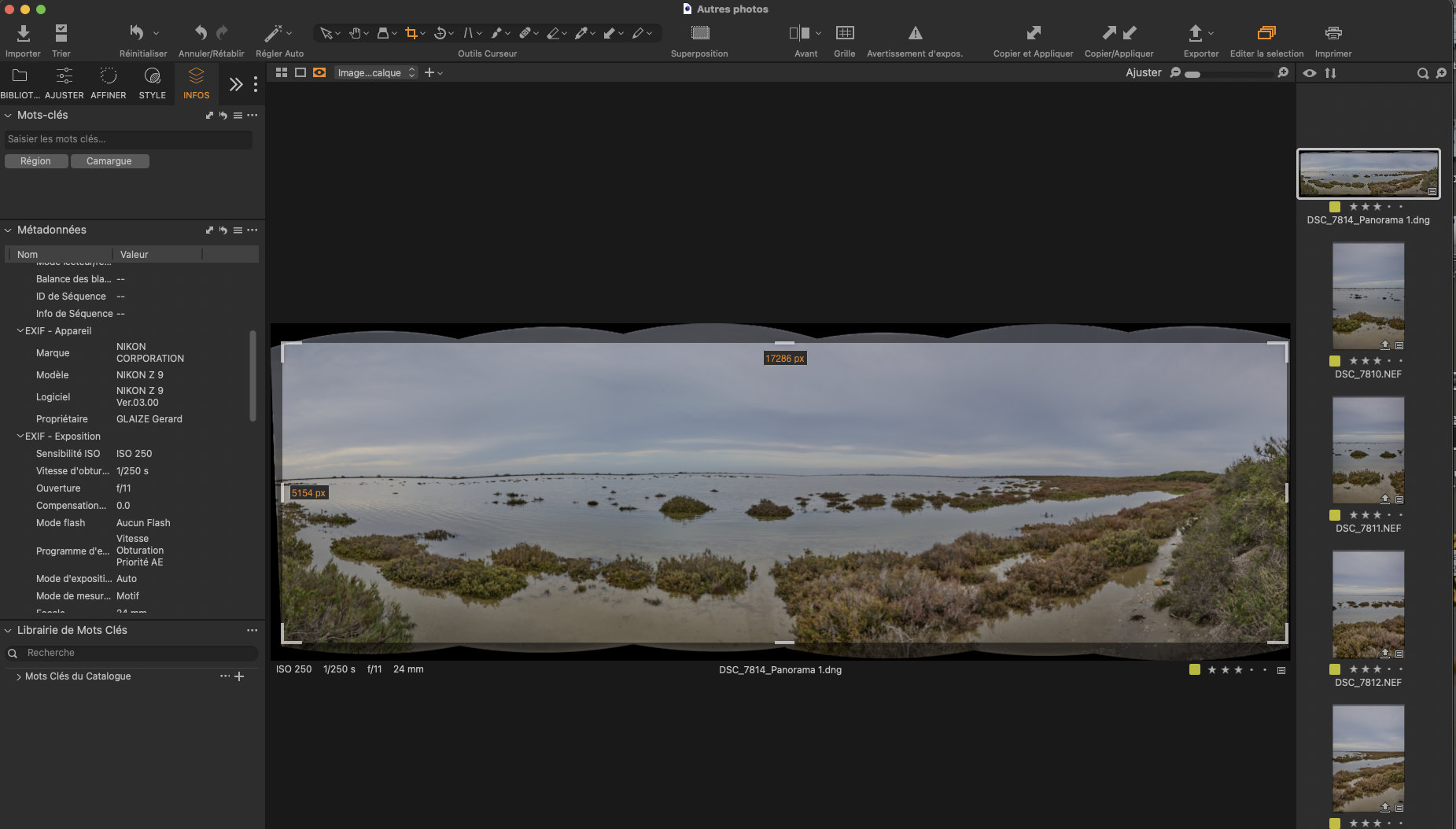Click the Réinitialiser reset arrow icon
1456x829 pixels.
(137, 33)
